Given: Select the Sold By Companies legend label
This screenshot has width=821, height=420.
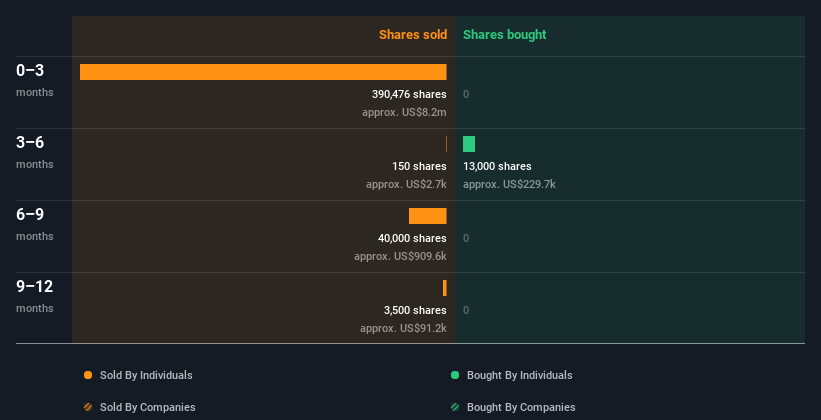Looking at the screenshot, I should coord(148,407).
